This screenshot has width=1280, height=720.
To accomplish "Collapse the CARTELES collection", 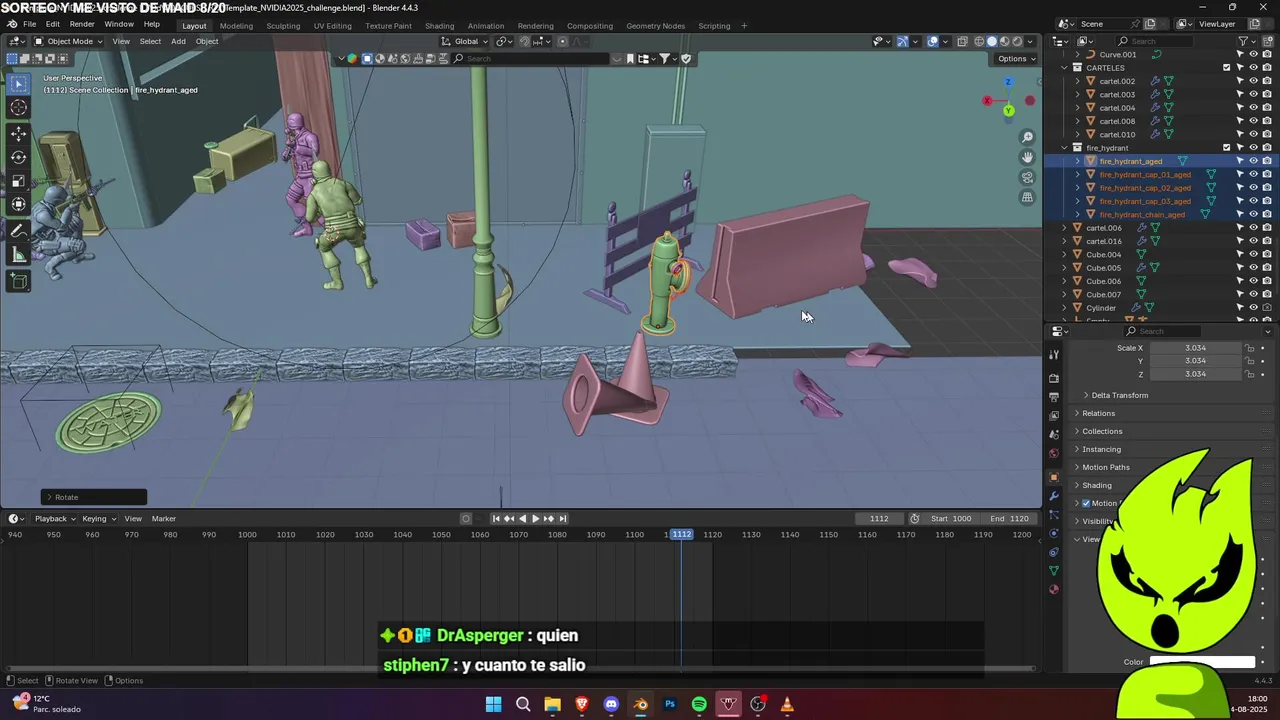I will click(1064, 68).
